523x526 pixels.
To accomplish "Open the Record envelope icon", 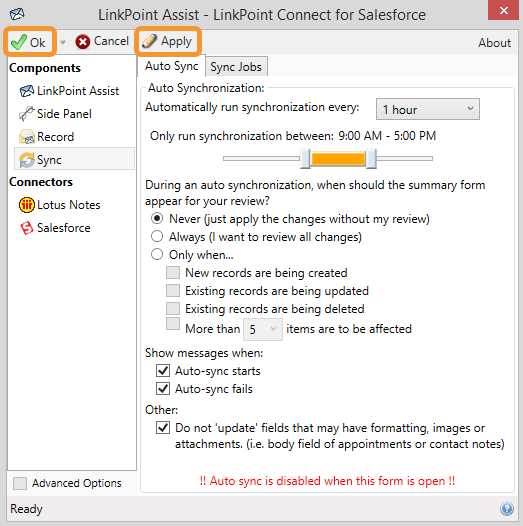I will click(27, 137).
